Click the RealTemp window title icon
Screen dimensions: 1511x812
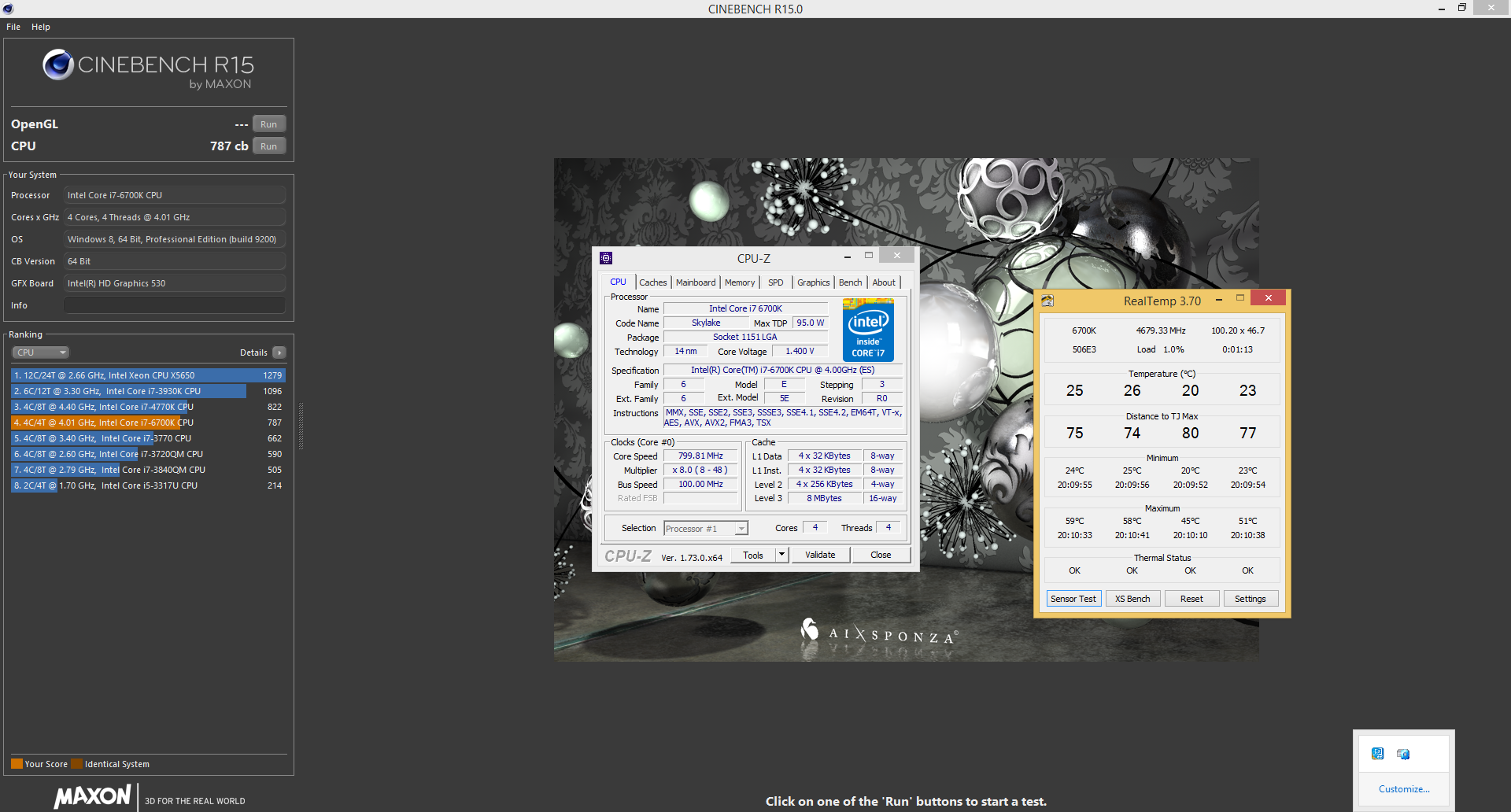[x=1047, y=301]
